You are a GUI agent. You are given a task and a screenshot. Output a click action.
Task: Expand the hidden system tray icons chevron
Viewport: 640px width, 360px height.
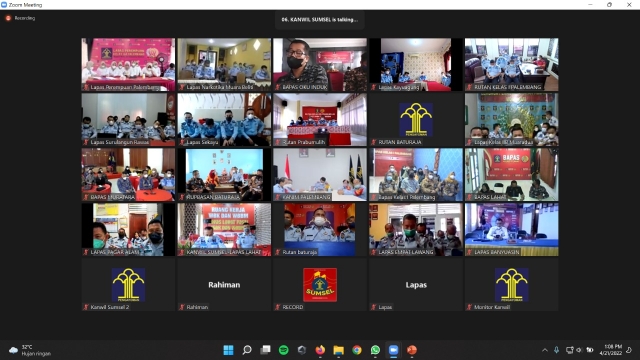(545, 350)
